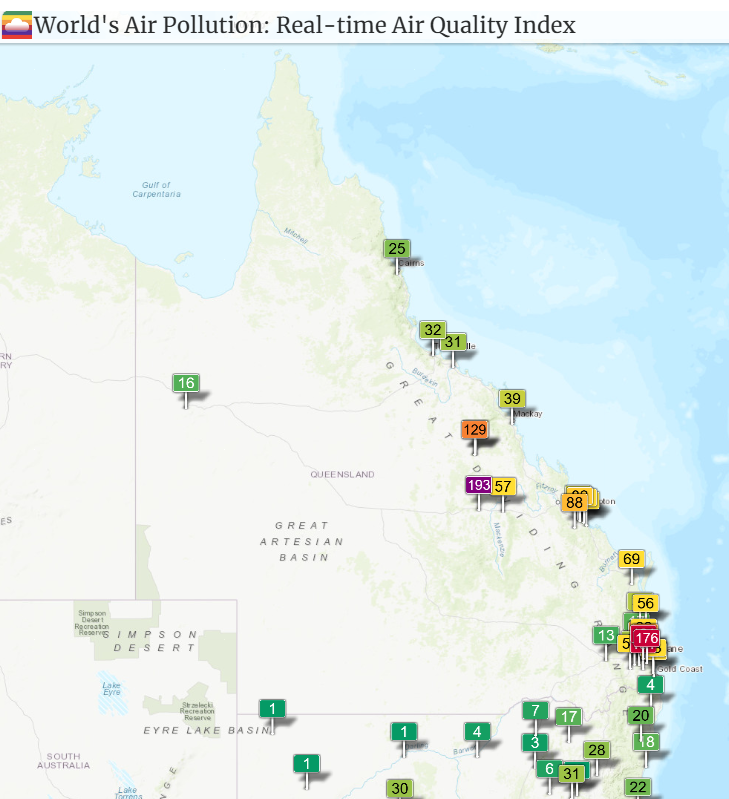Image resolution: width=729 pixels, height=799 pixels.
Task: Select the purple 193 AQI marker
Action: [x=478, y=485]
